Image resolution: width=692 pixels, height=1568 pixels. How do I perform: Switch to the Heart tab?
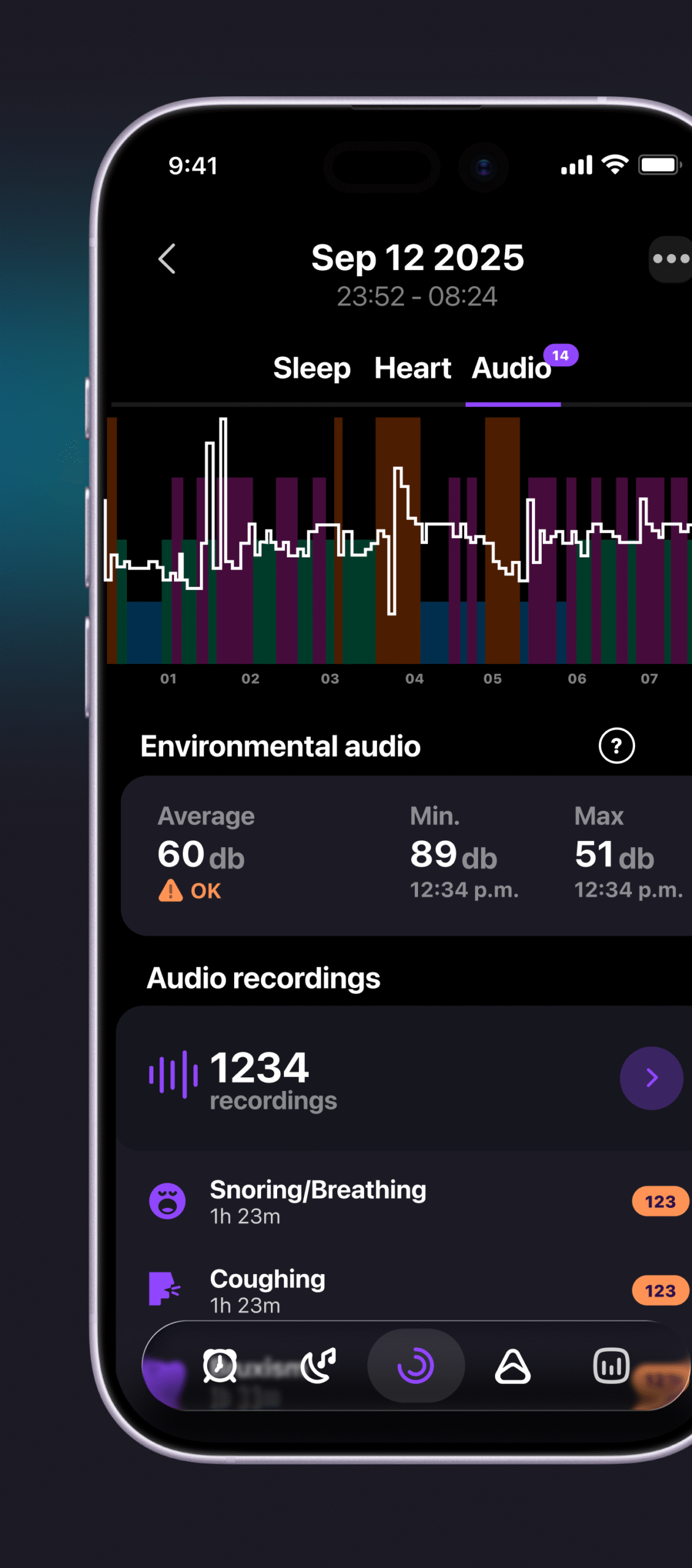tap(413, 368)
